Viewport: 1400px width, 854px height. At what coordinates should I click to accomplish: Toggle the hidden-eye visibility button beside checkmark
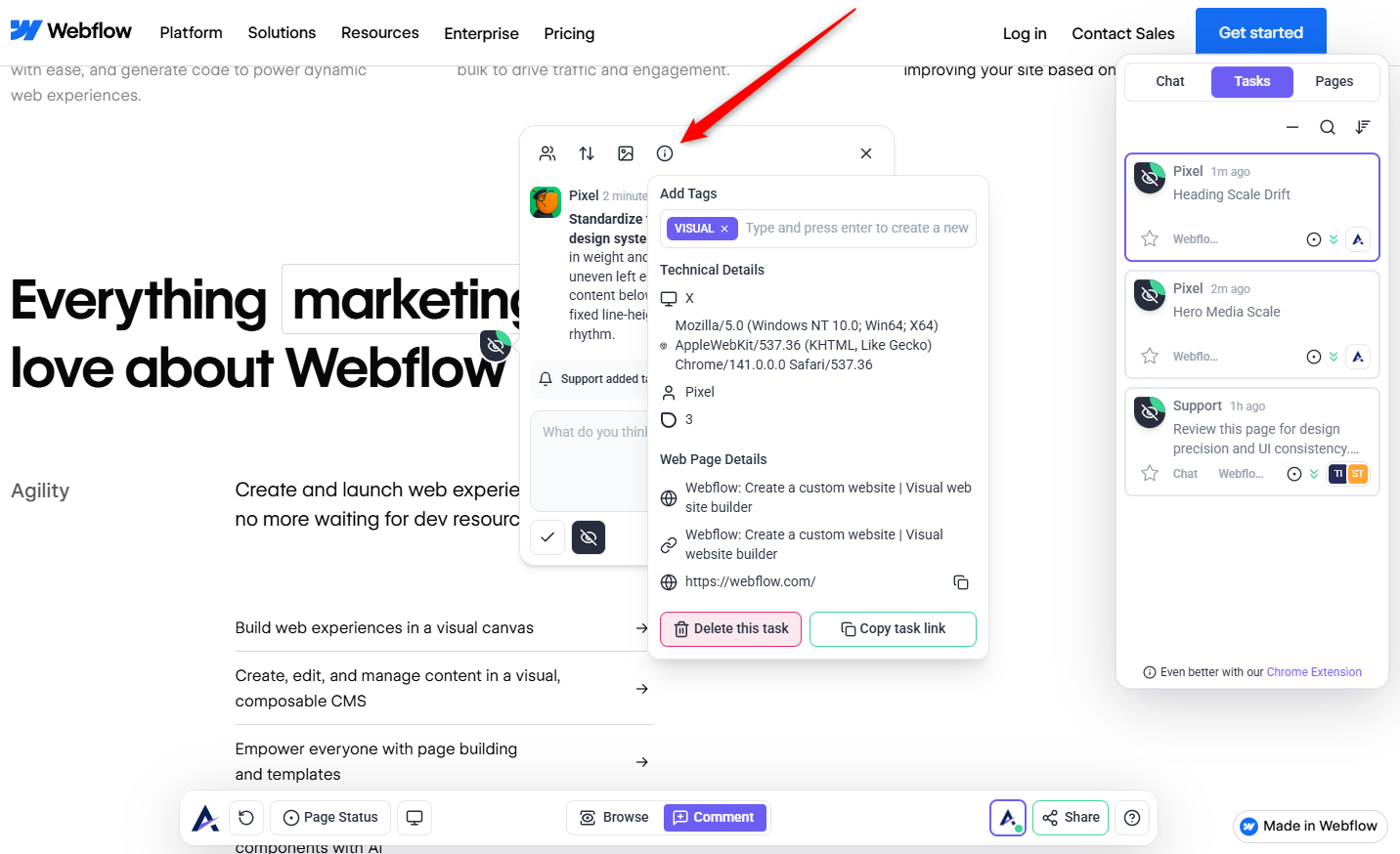[x=589, y=537]
